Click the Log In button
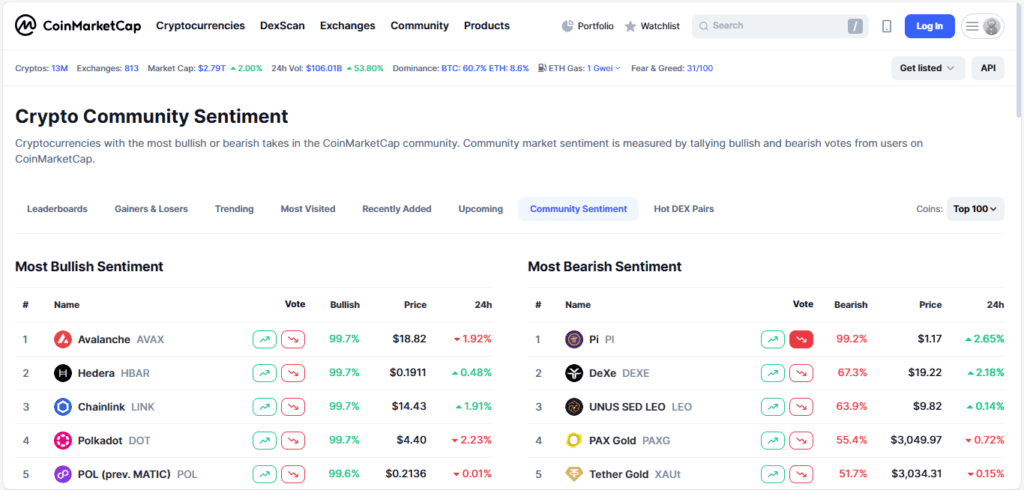Image resolution: width=1024 pixels, height=490 pixels. [929, 26]
